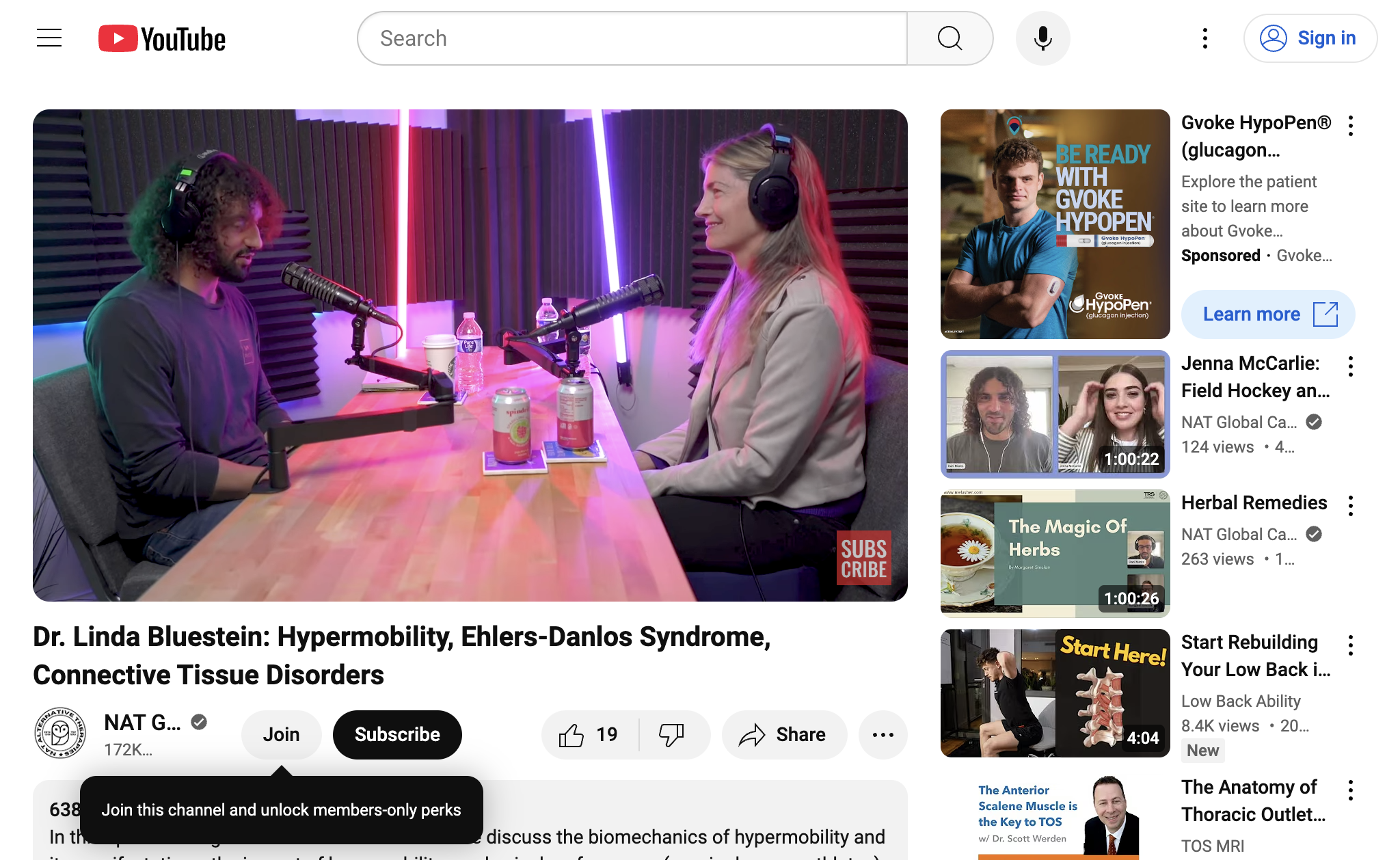Click Low Back Ability channel name
1400x860 pixels.
[1241, 701]
